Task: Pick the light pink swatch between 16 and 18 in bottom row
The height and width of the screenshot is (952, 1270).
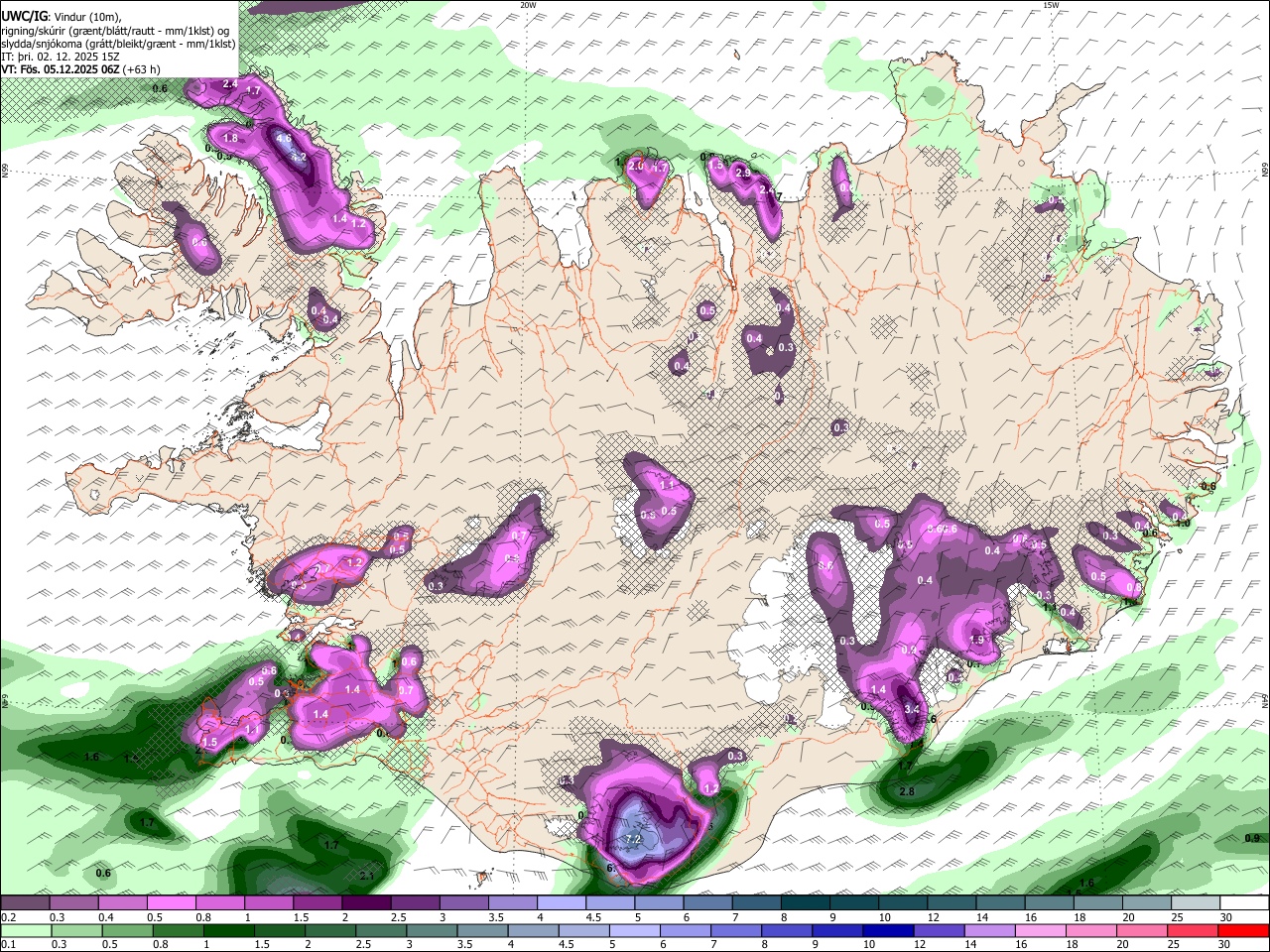Action: tap(1042, 930)
